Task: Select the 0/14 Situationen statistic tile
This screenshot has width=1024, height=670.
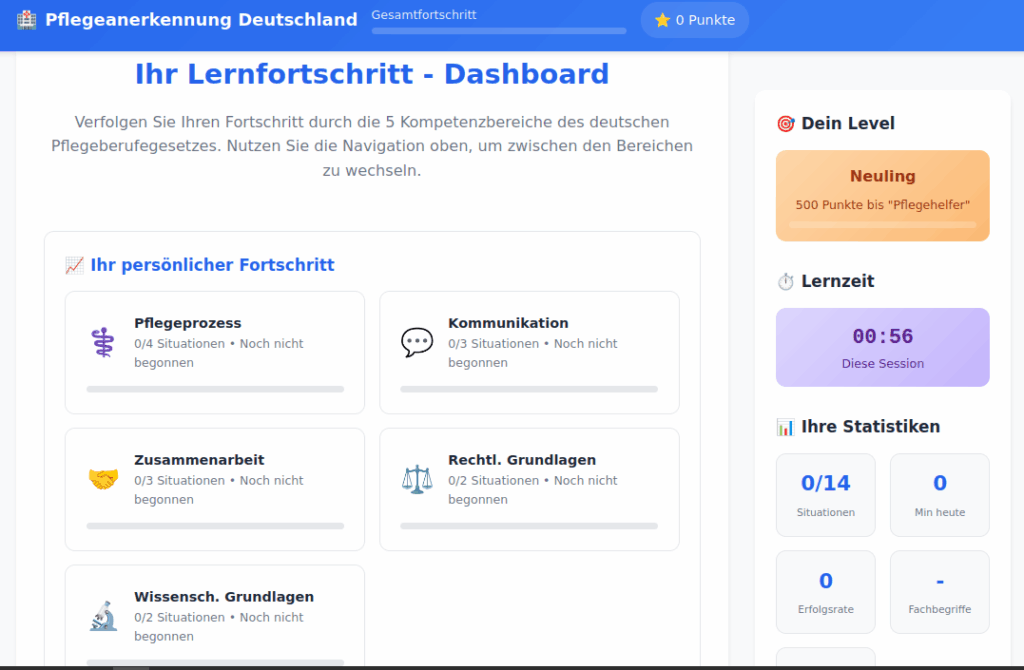Action: [x=826, y=495]
